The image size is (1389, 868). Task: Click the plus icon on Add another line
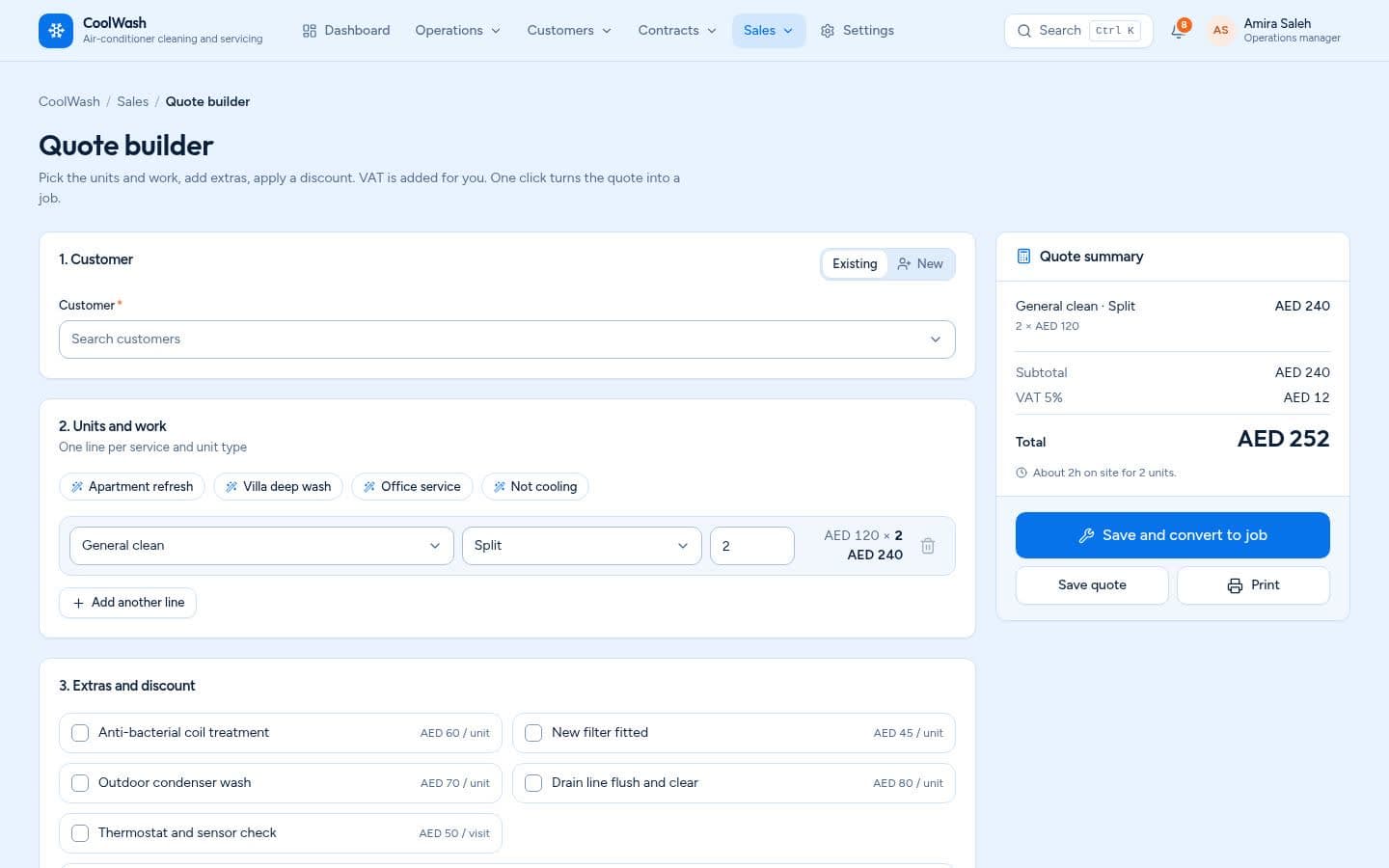pos(79,603)
